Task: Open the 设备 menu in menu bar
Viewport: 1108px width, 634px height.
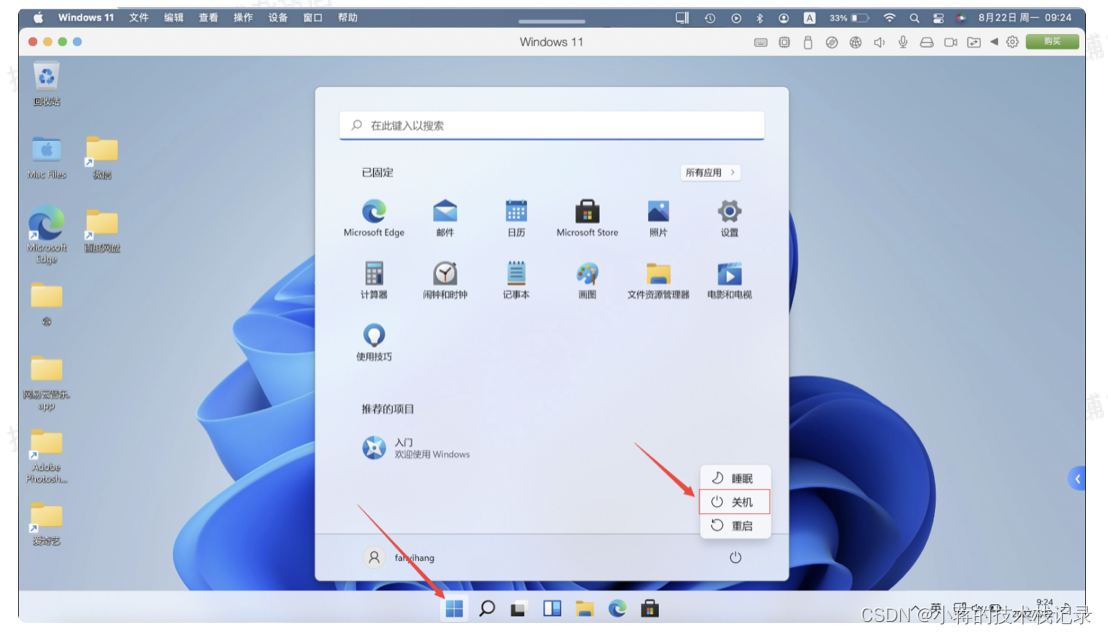Action: pyautogui.click(x=278, y=18)
